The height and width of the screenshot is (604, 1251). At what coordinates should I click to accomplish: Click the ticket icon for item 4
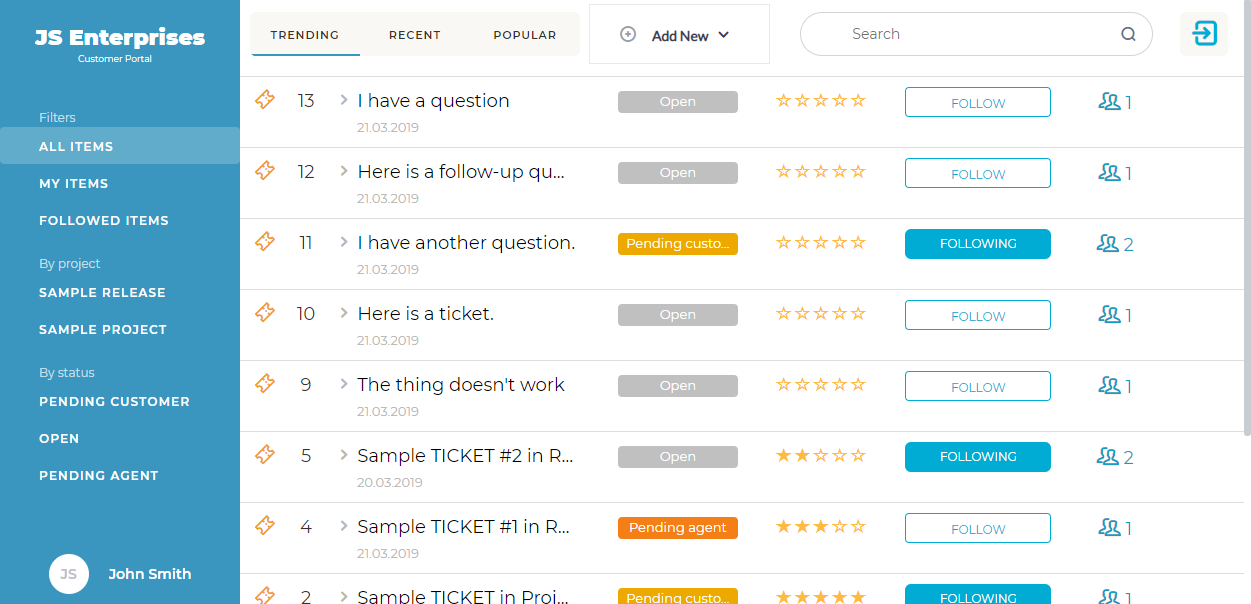[x=265, y=526]
